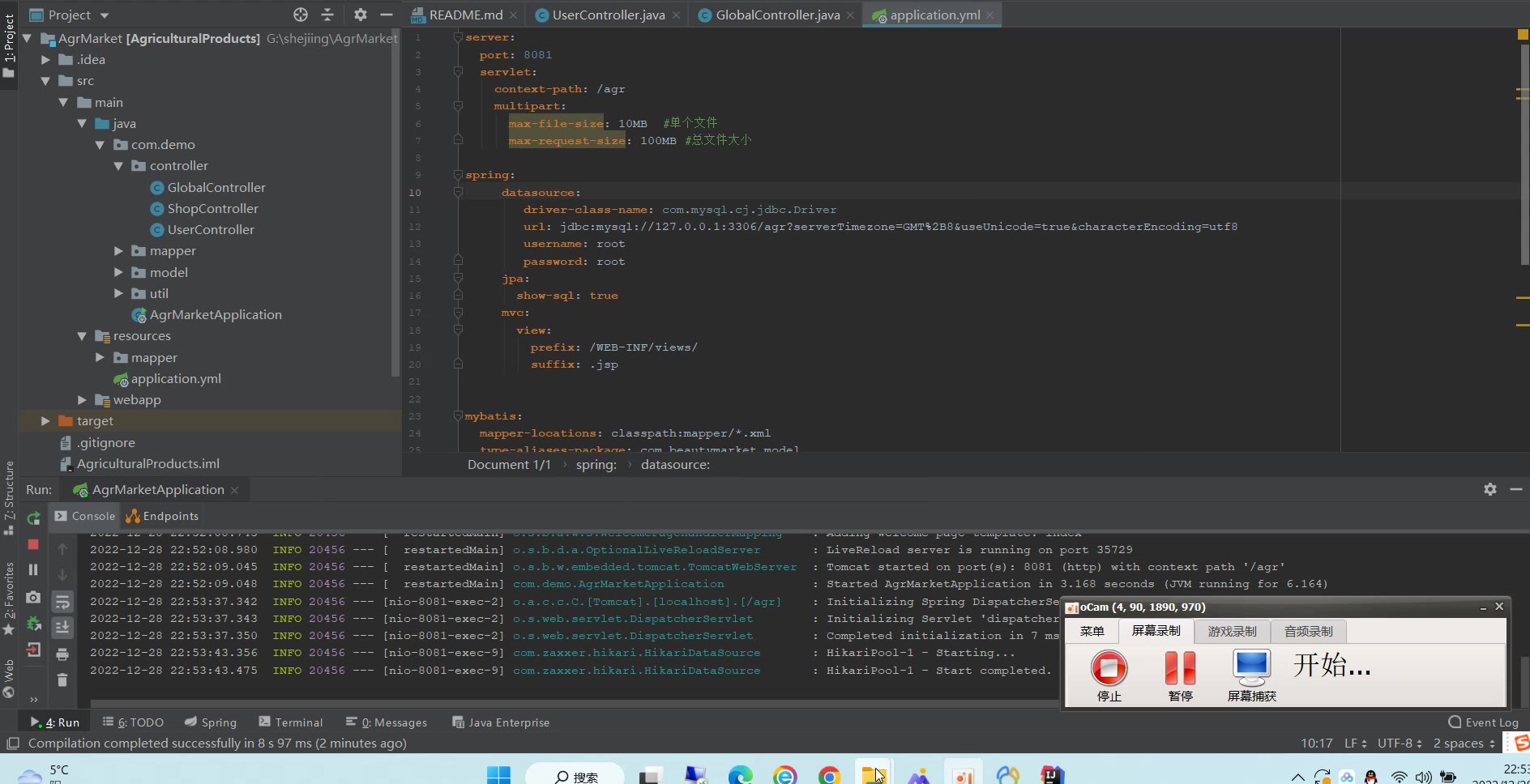1530x784 pixels.
Task: Open the Terminal tool window
Action: pyautogui.click(x=290, y=722)
